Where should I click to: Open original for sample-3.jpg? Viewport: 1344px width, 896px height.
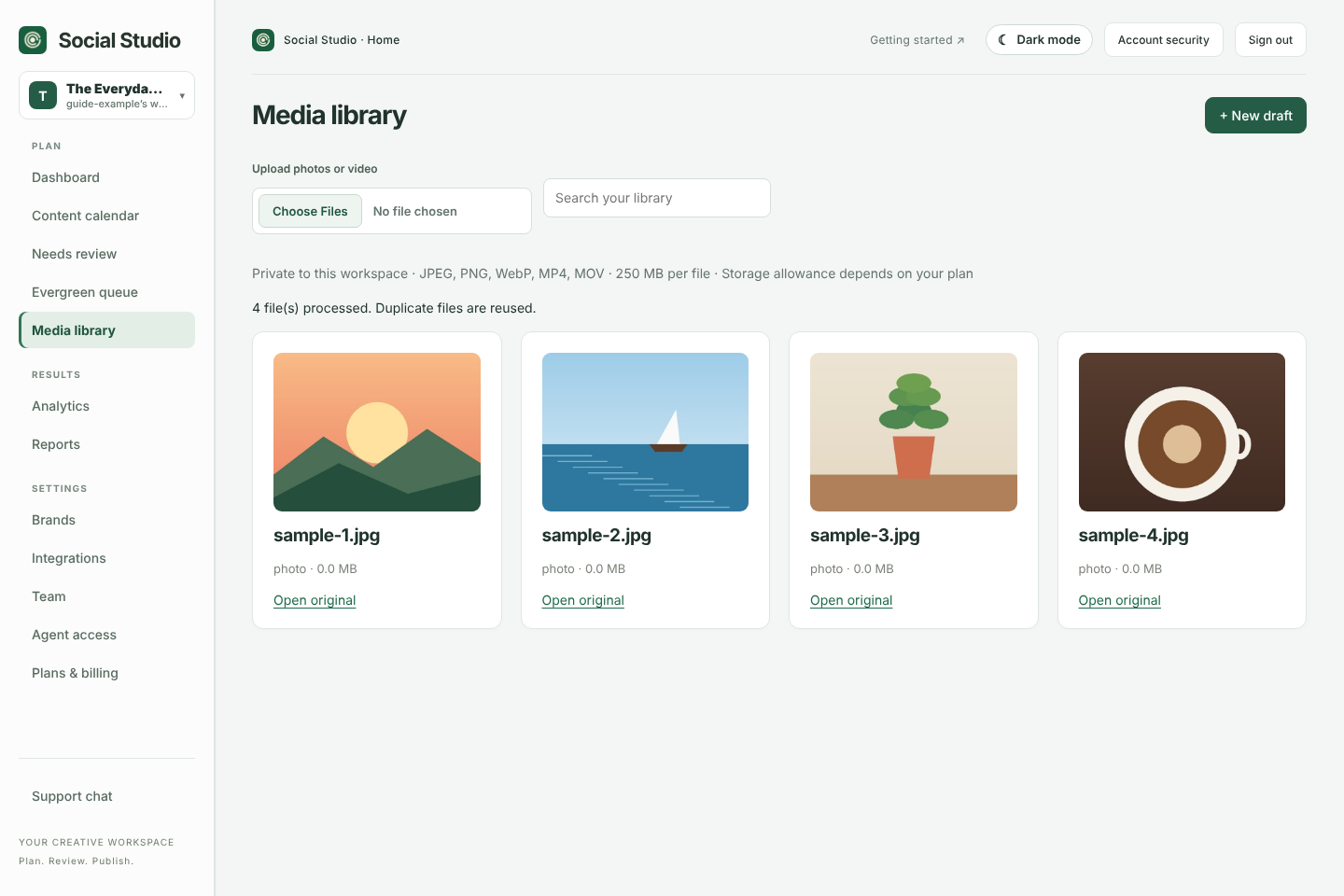(x=851, y=600)
